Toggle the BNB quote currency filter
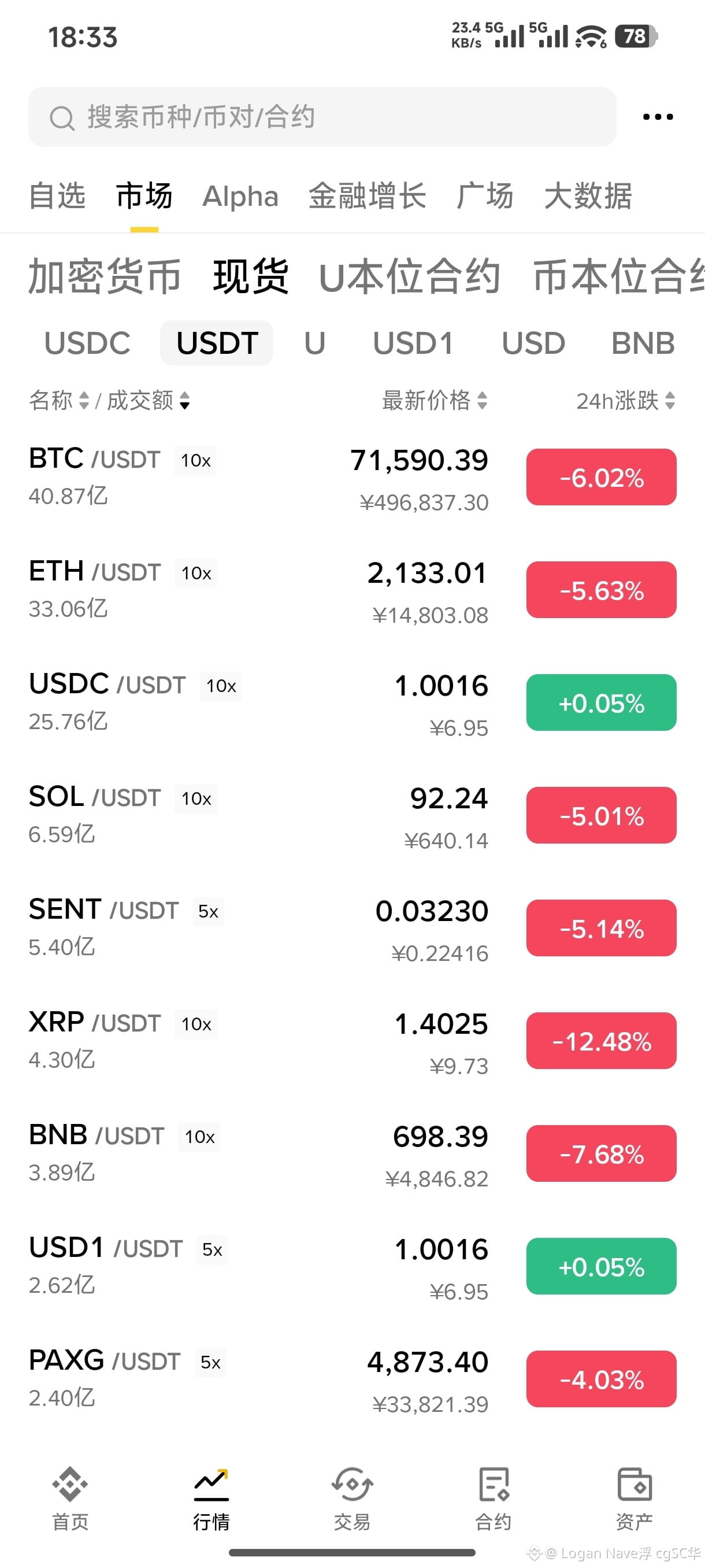This screenshot has width=705, height=1568. [x=643, y=343]
